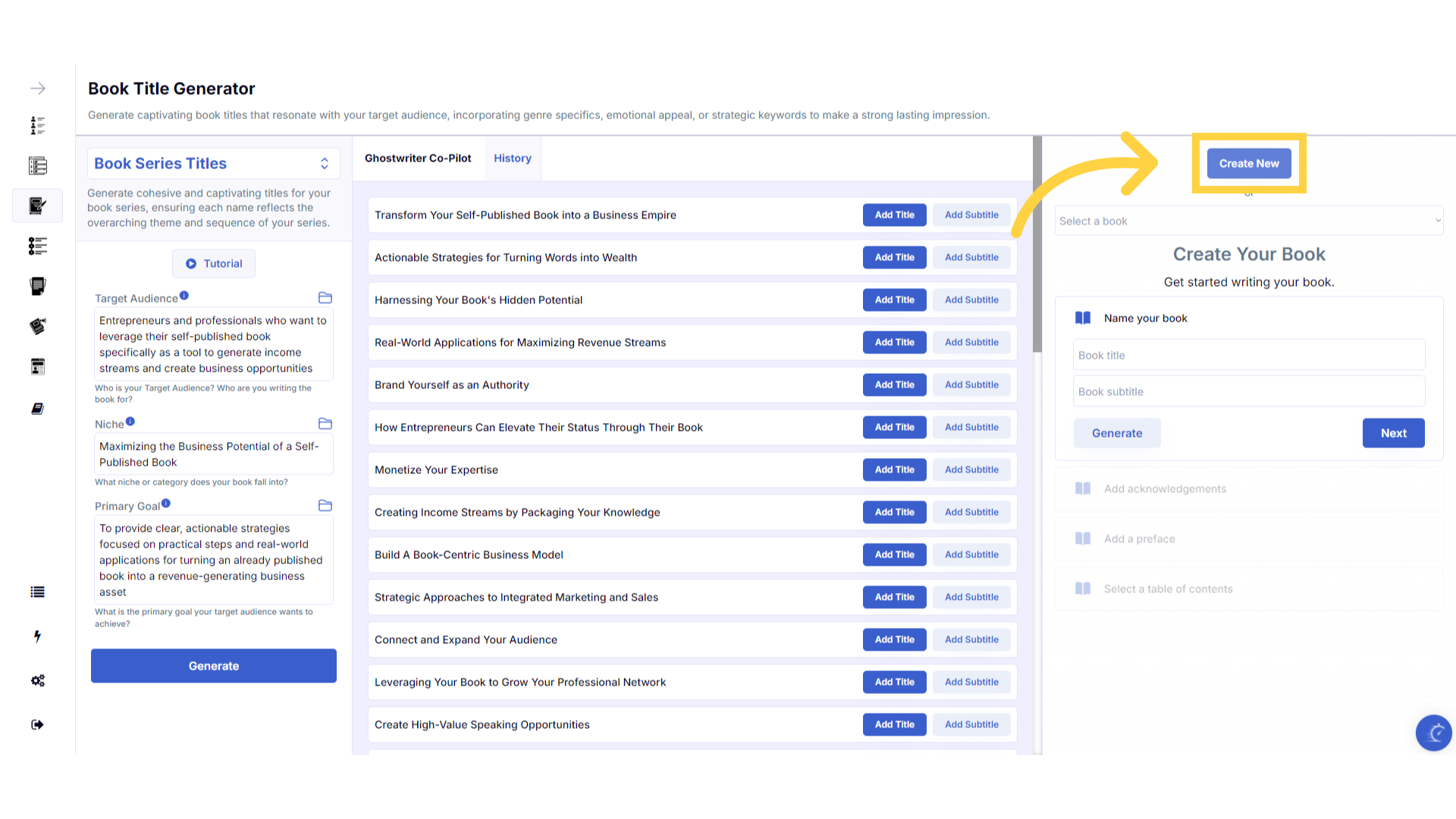The width and height of the screenshot is (1456, 819).
Task: Open the book icon in sidebar
Action: click(x=37, y=409)
